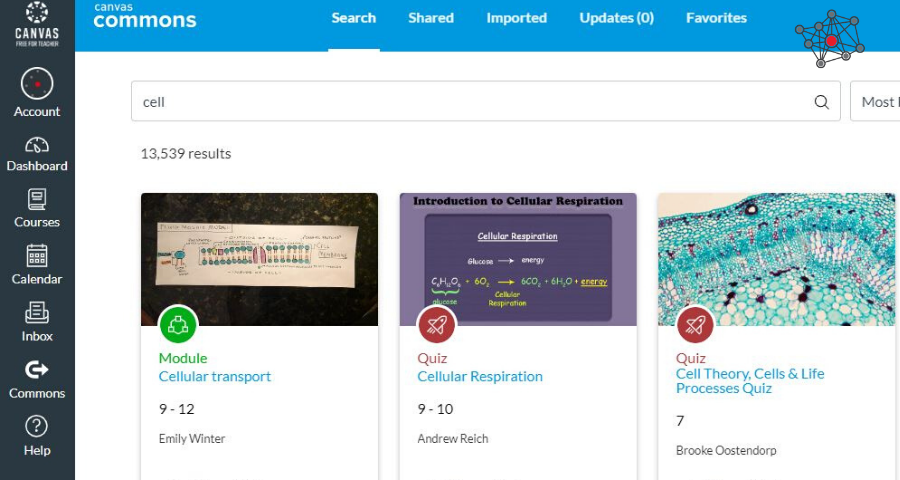This screenshot has width=900, height=480.
Task: Open the Calendar sidebar icon
Action: [x=37, y=265]
